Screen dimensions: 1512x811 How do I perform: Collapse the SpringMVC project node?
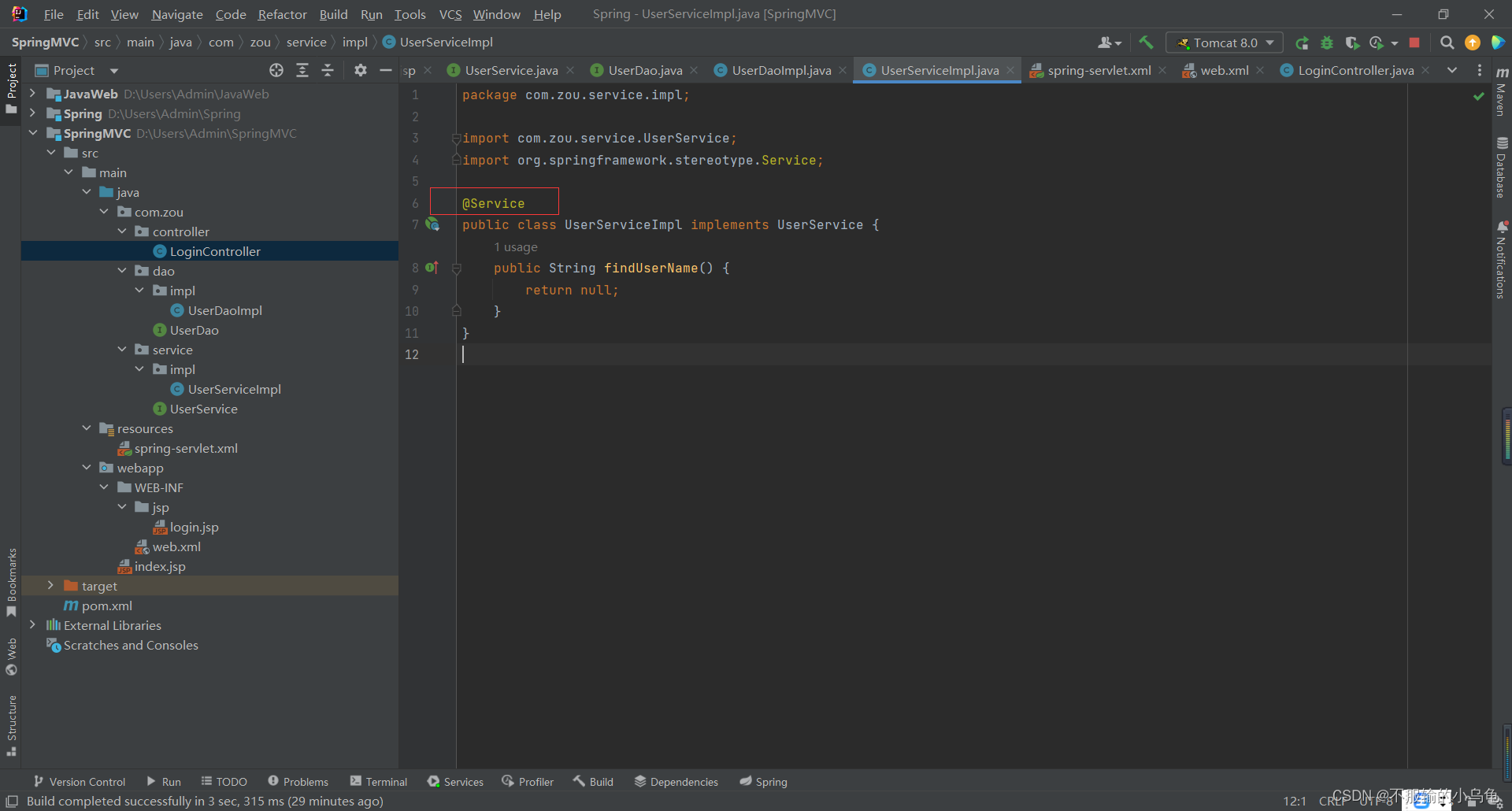32,133
